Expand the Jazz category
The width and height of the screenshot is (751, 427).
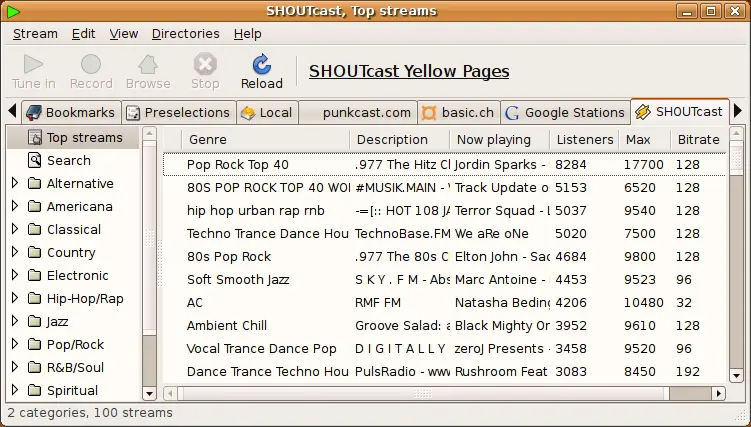(x=15, y=321)
